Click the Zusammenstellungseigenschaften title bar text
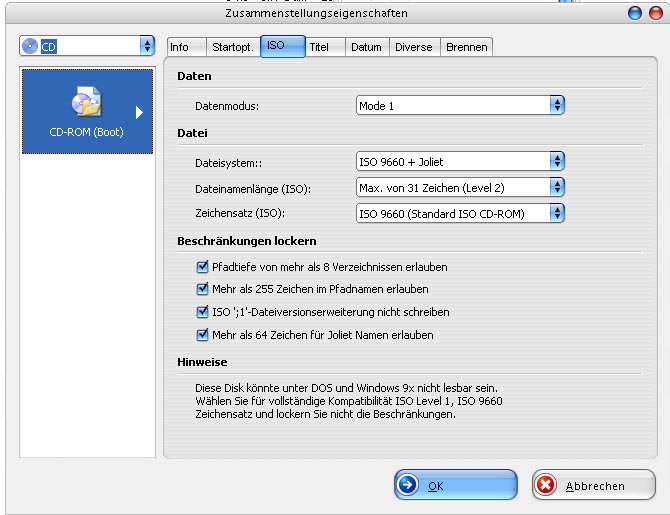The height and width of the screenshot is (515, 670). 316,13
